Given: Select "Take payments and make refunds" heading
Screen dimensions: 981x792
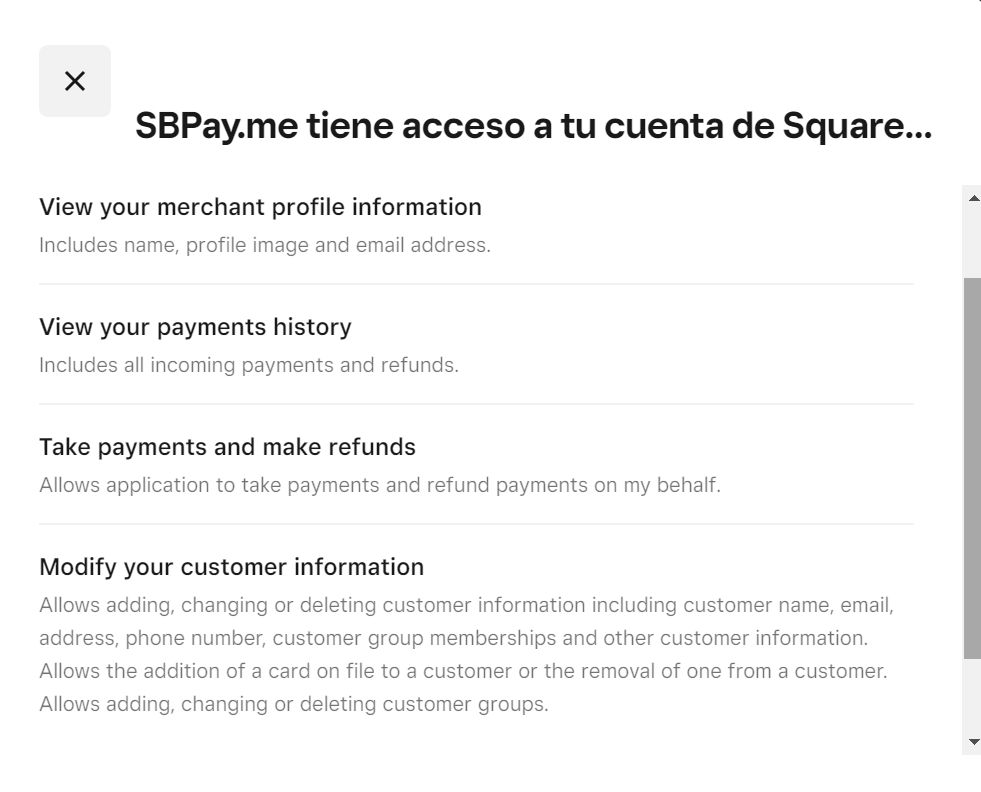Looking at the screenshot, I should 227,447.
